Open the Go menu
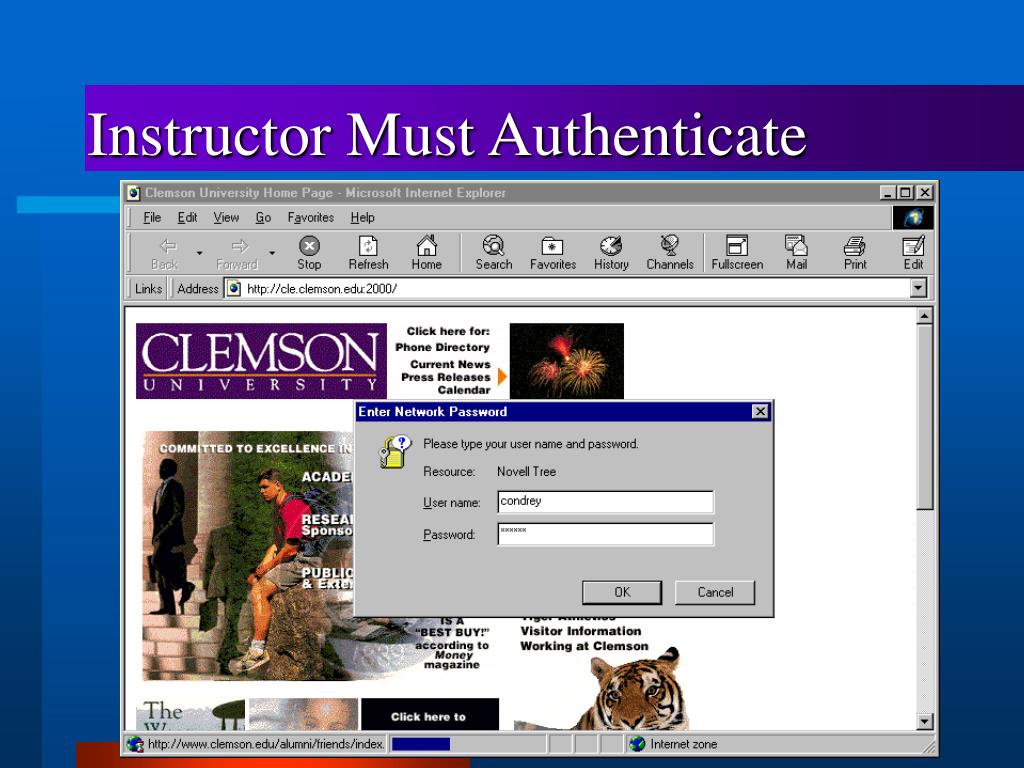 coord(263,217)
